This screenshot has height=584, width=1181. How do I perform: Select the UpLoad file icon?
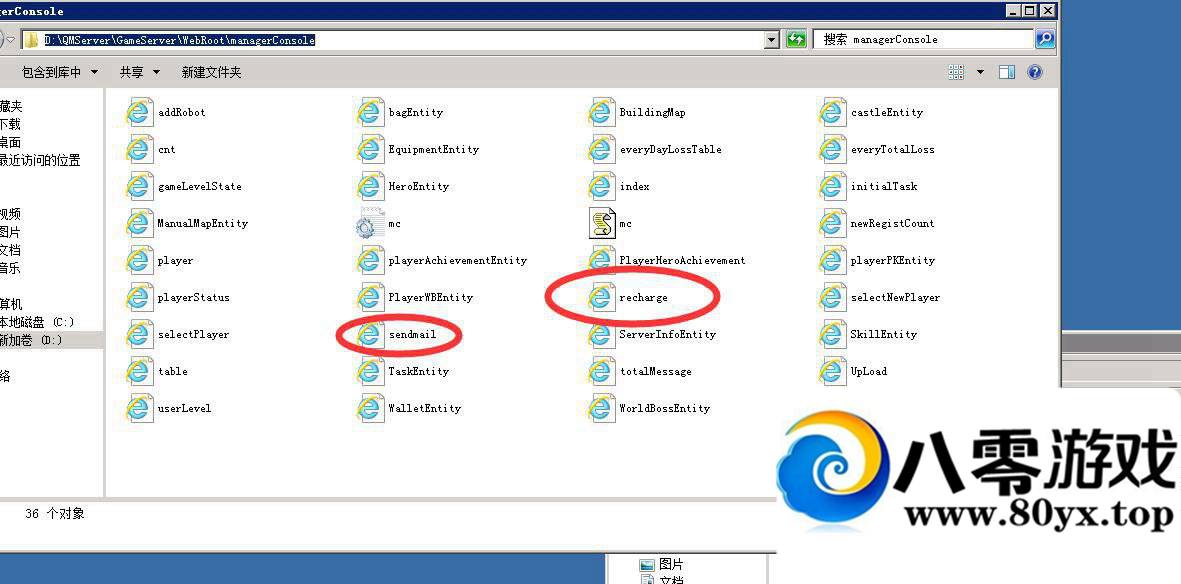click(832, 371)
